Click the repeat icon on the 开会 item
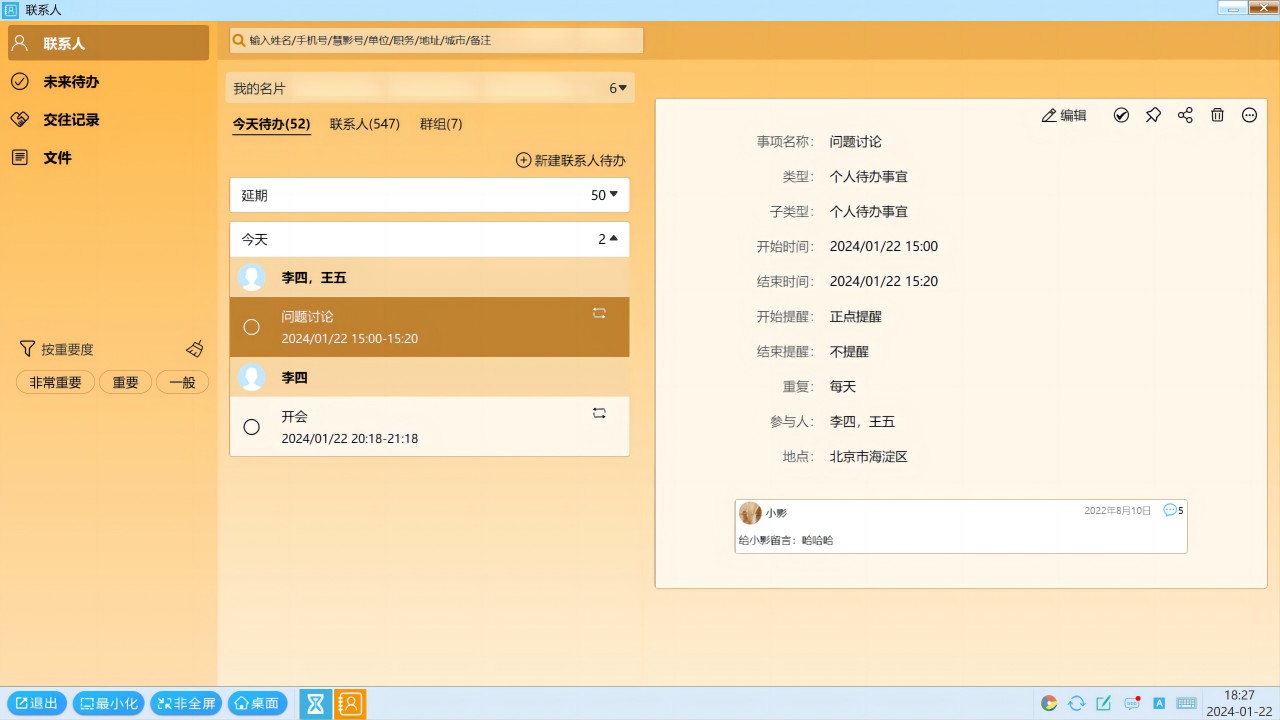The height and width of the screenshot is (720, 1280). pos(599,412)
